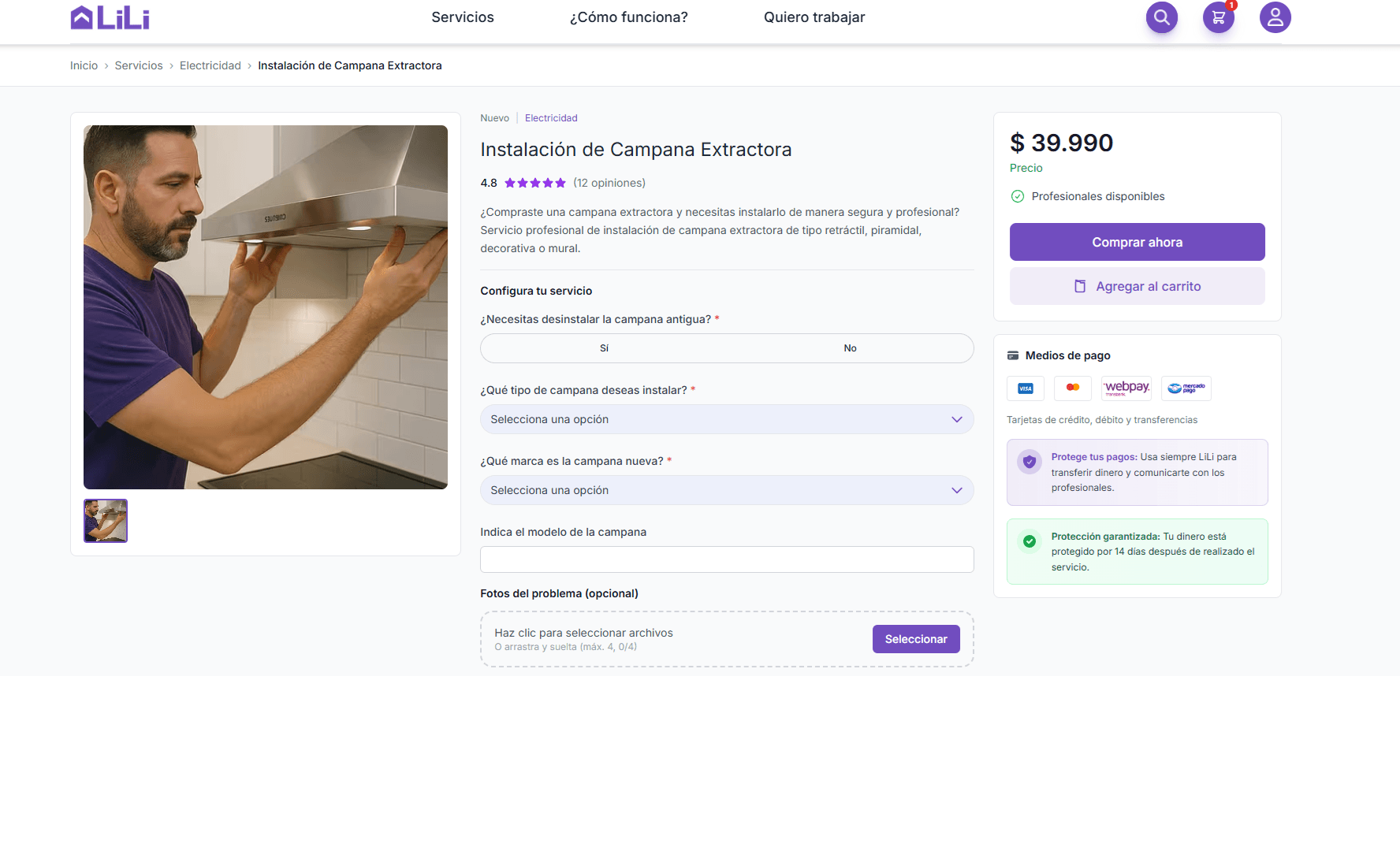Viewport: 1400px width, 851px height.
Task: Expand the marca de campana nueva dropdown
Action: click(x=726, y=489)
